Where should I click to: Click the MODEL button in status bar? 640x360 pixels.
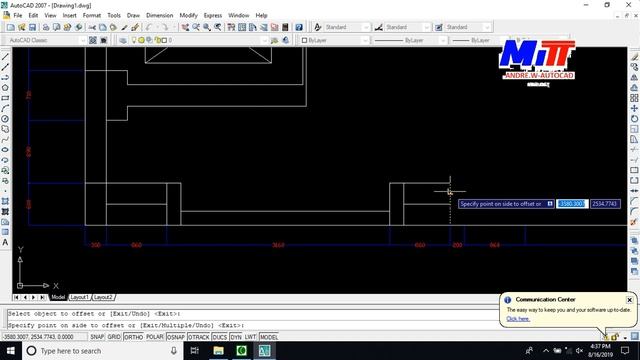pos(269,337)
